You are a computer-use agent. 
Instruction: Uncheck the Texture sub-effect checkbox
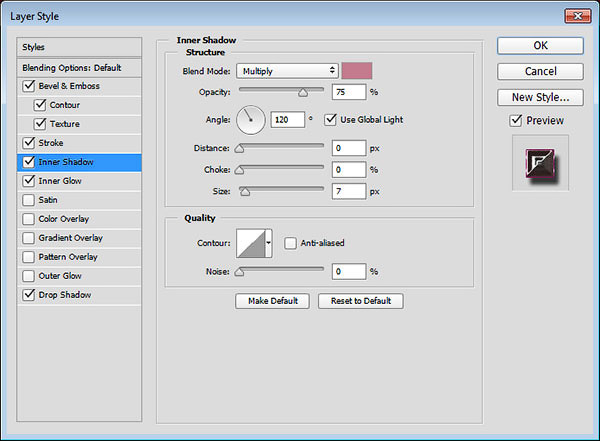click(x=40, y=124)
